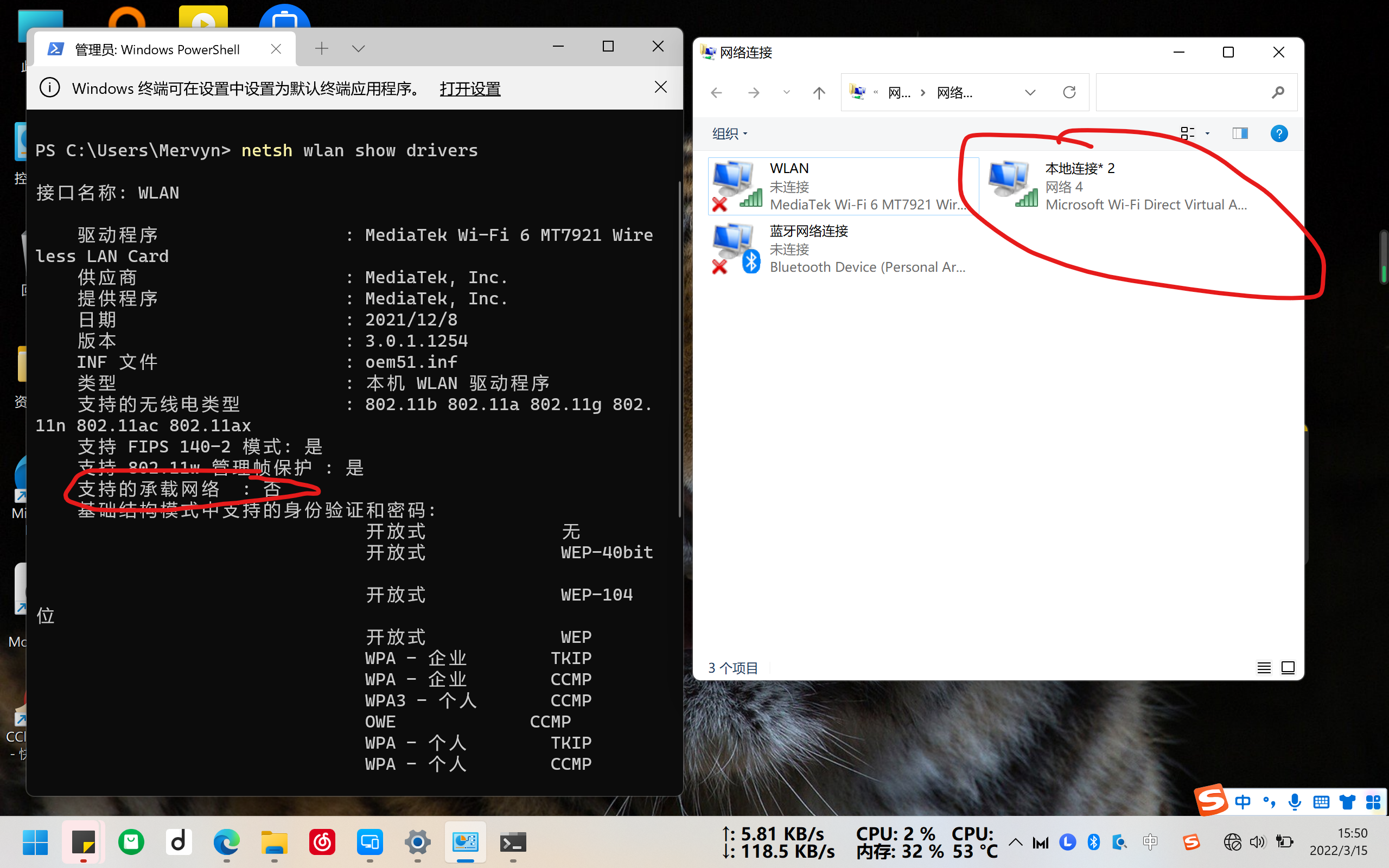Open recent locations dropdown arrow
This screenshot has height=868, width=1389.
coord(786,92)
